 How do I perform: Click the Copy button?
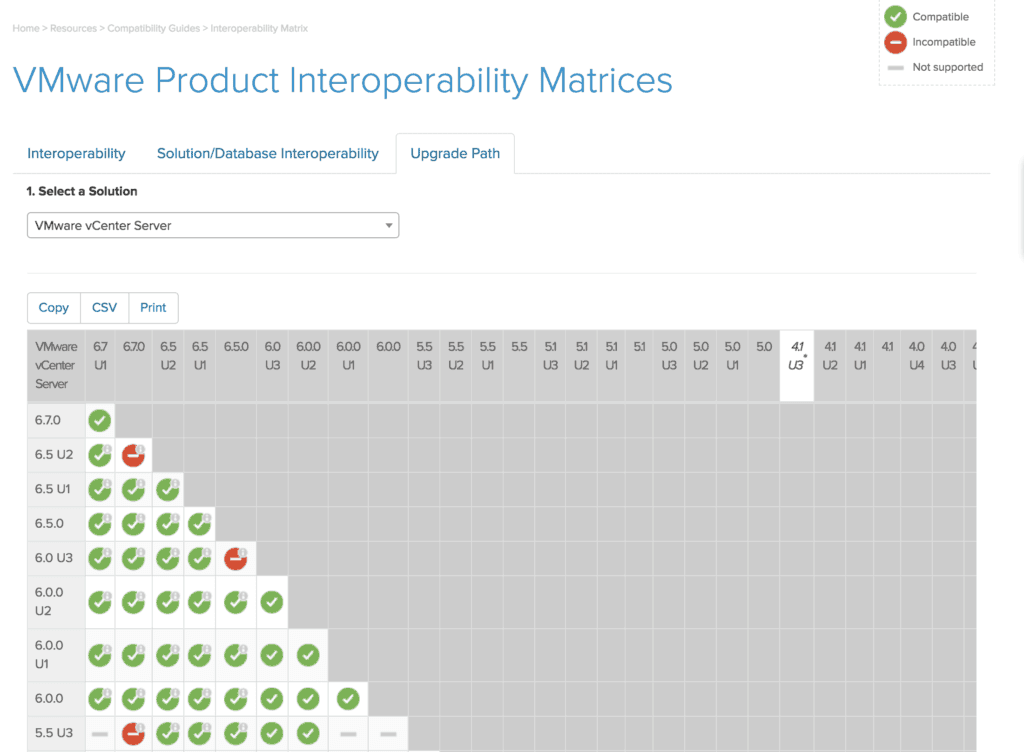tap(54, 307)
